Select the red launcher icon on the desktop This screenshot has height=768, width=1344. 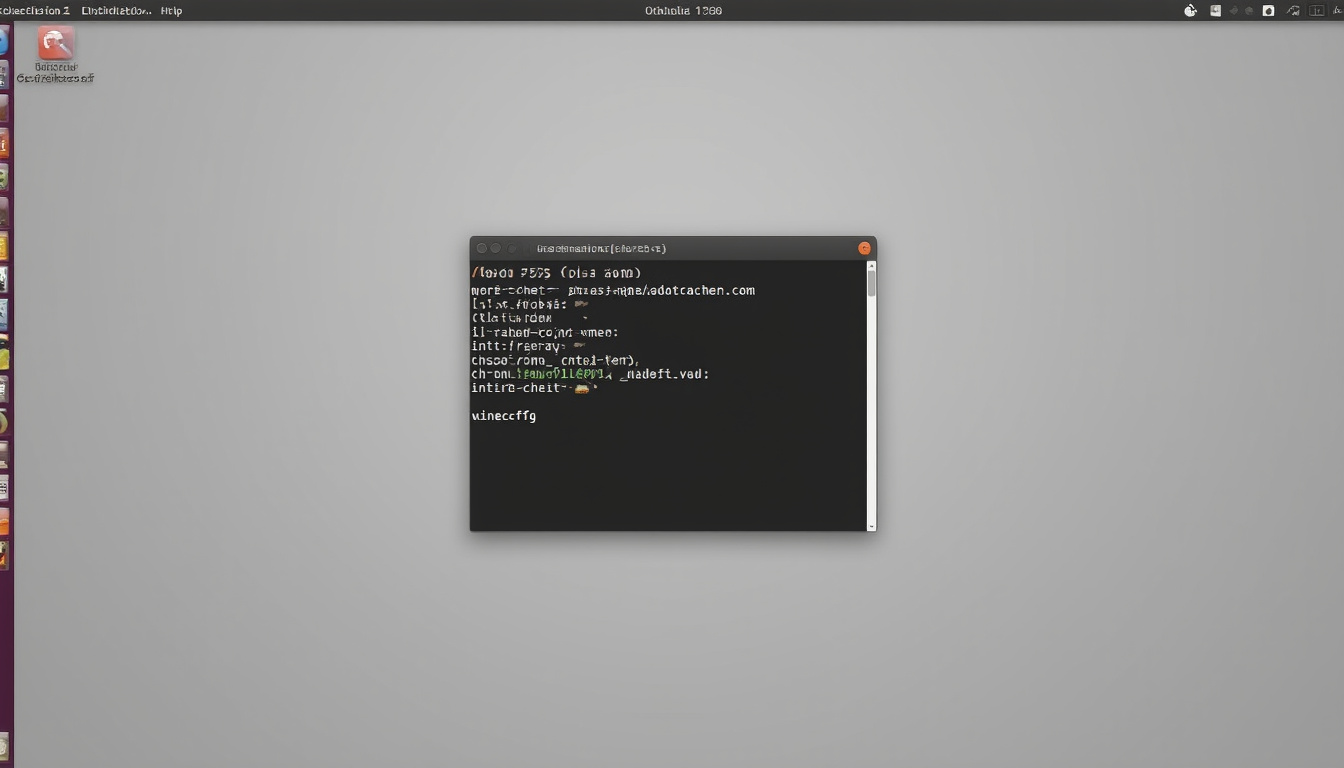pos(56,43)
